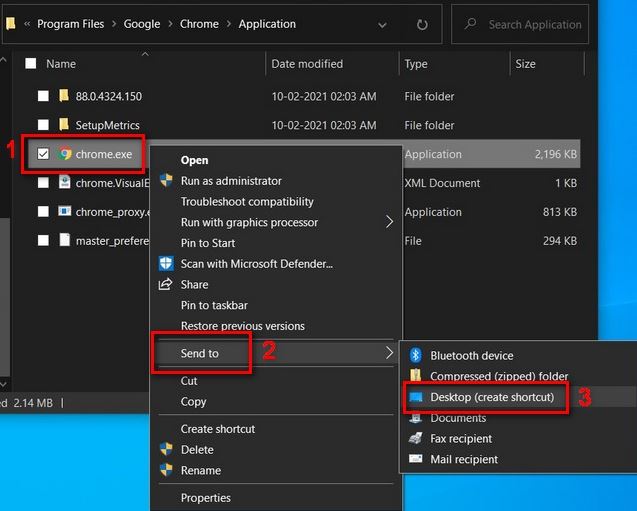This screenshot has width=637, height=511.
Task: Click the Chrome icon next to chrome.exe
Action: tap(65, 154)
